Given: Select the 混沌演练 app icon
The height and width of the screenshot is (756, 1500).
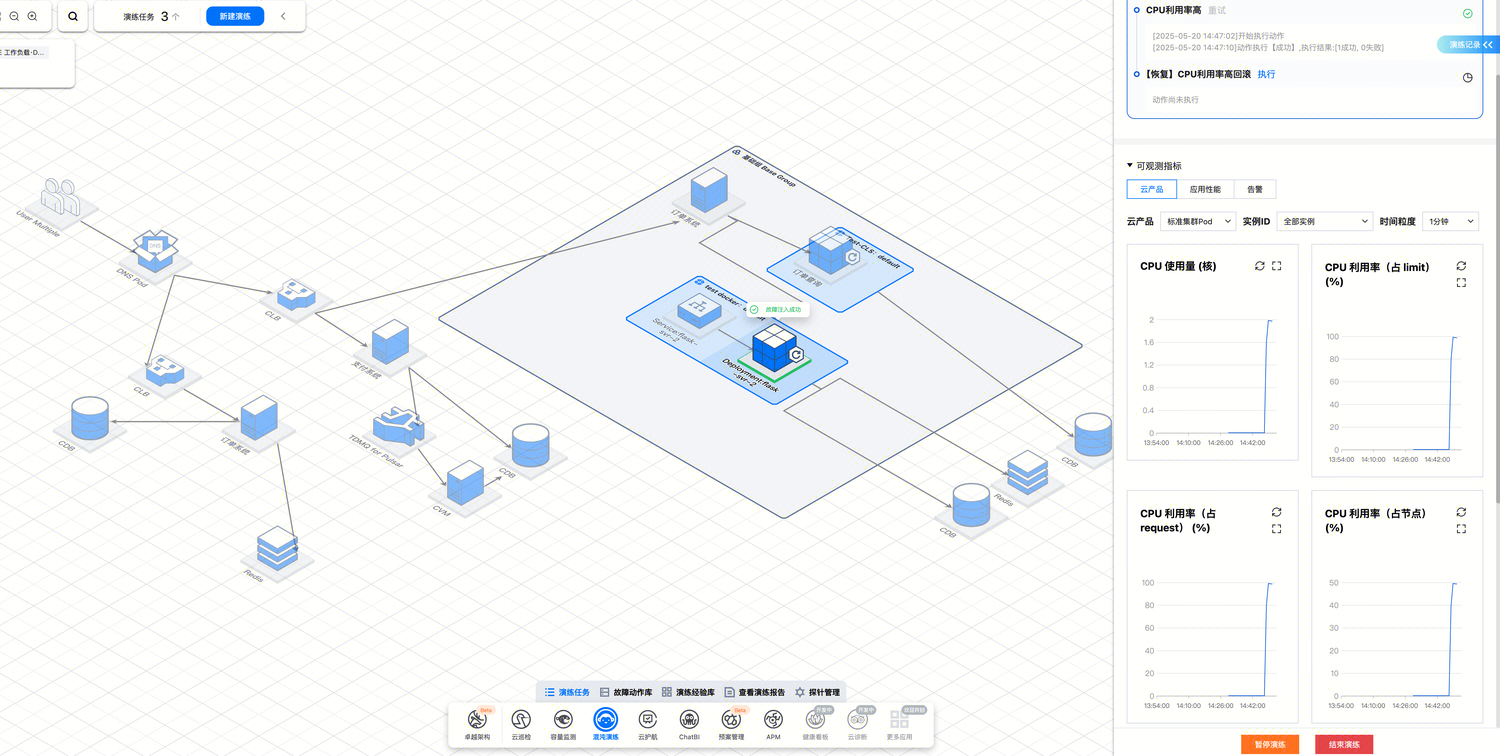Looking at the screenshot, I should [x=605, y=724].
